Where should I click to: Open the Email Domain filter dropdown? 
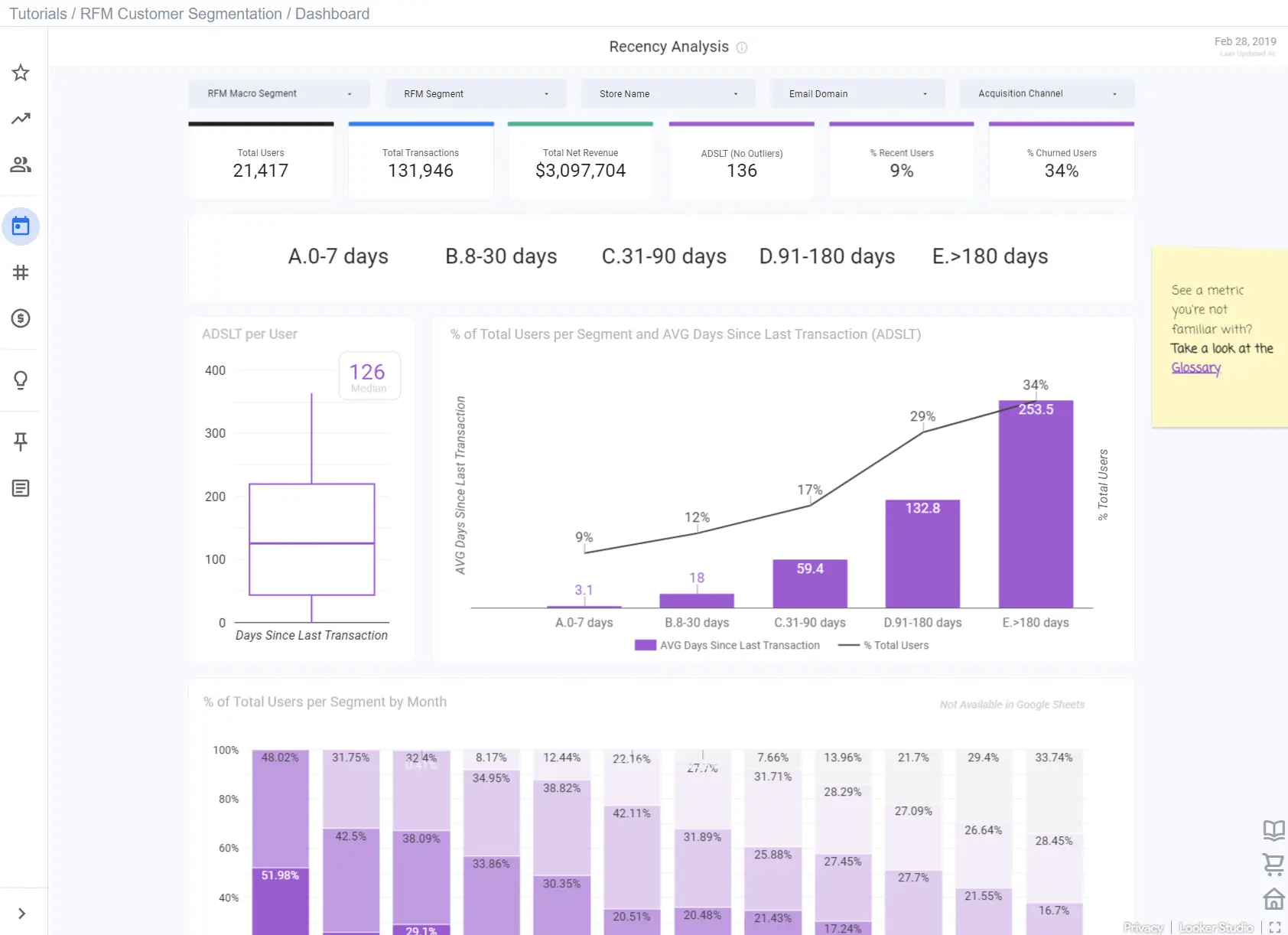(857, 93)
